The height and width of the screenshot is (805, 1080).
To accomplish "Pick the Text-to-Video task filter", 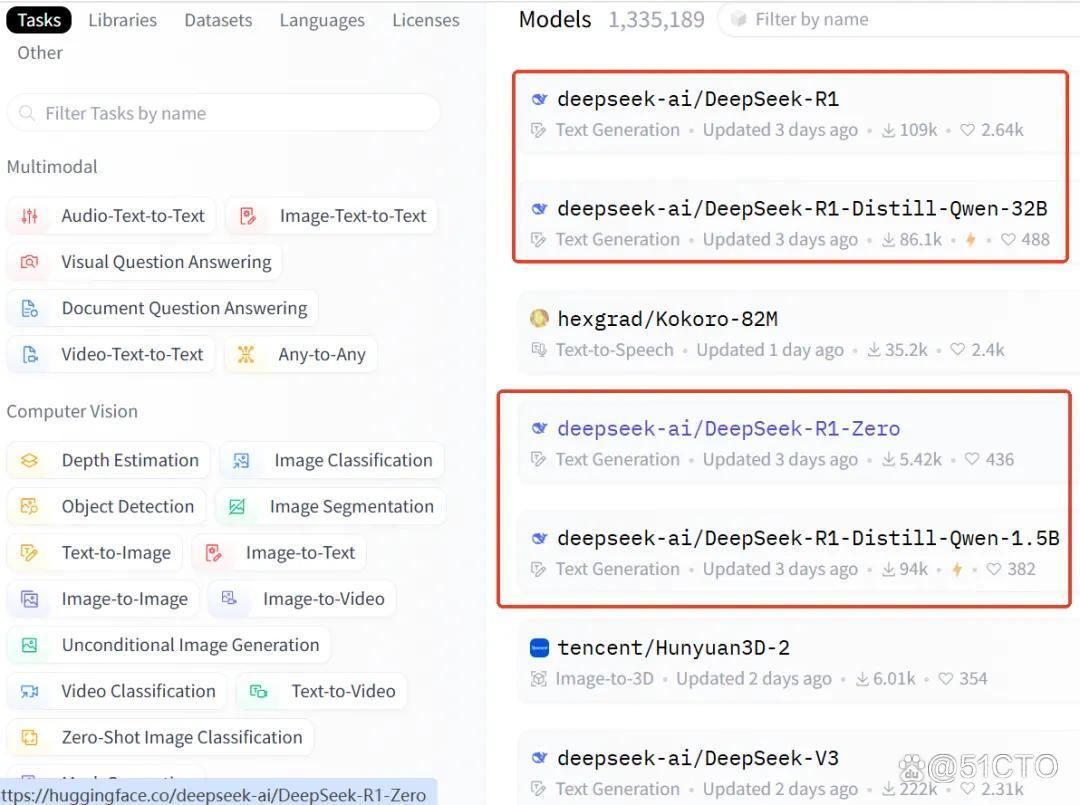I will pos(321,691).
